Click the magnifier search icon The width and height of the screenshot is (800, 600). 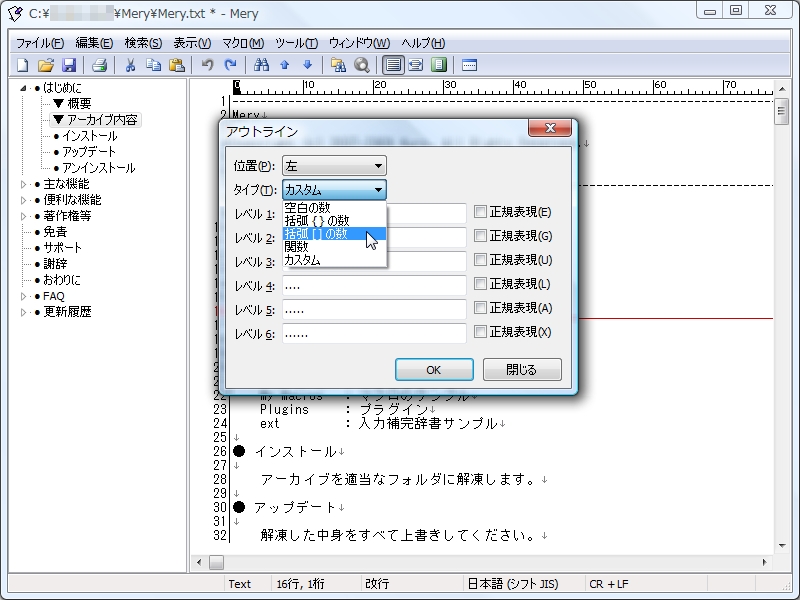[362, 65]
